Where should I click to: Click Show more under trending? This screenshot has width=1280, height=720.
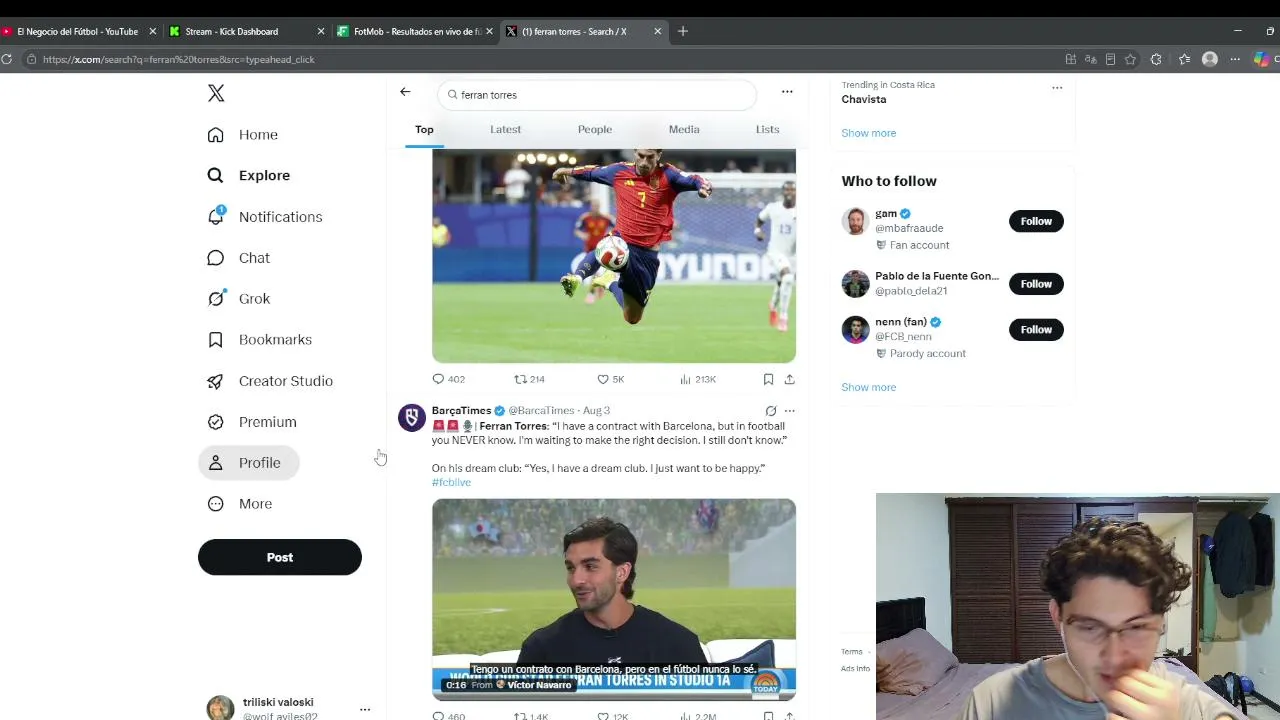click(x=868, y=133)
